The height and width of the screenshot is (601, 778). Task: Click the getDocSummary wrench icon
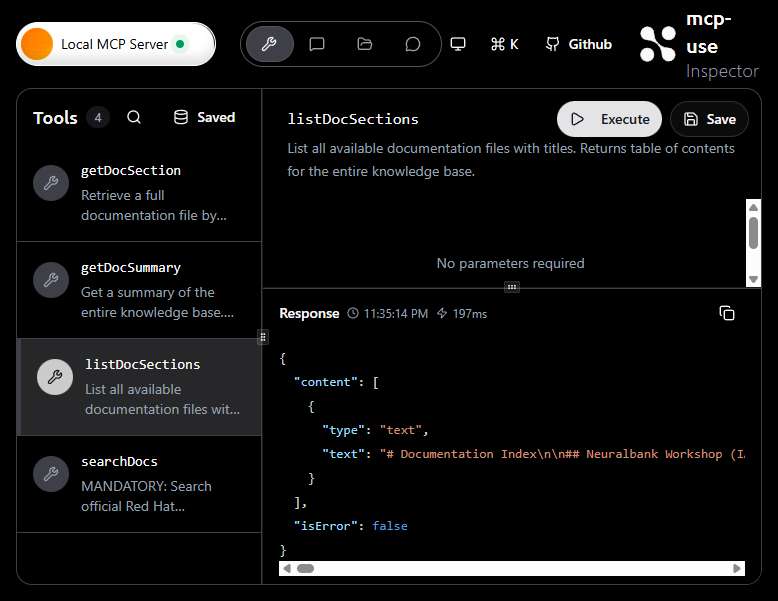(x=51, y=280)
